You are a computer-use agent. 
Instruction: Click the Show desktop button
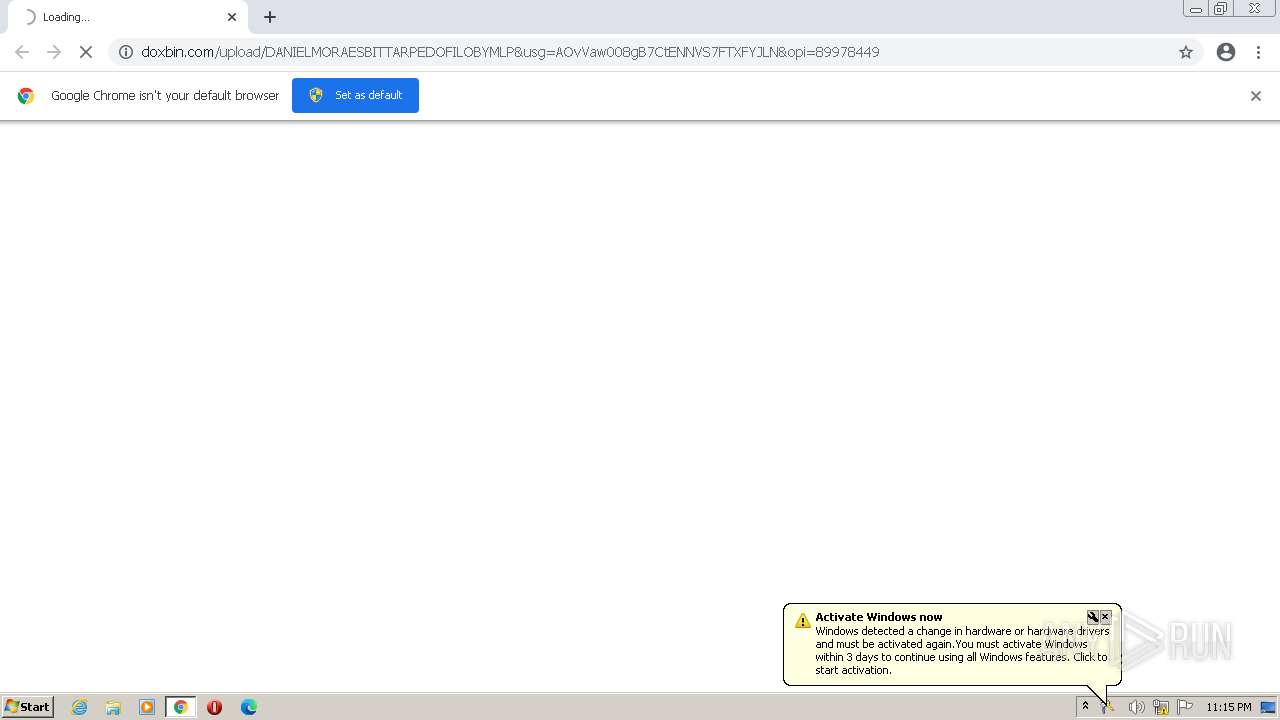coord(1268,707)
